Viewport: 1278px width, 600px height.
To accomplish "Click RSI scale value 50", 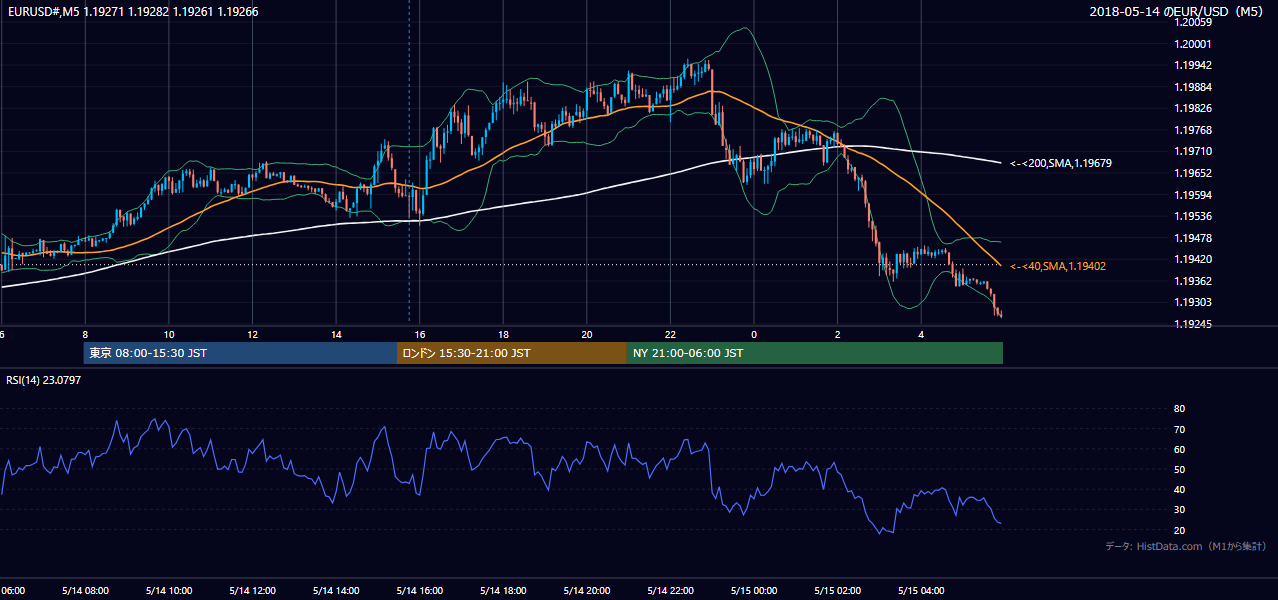I will point(1179,469).
